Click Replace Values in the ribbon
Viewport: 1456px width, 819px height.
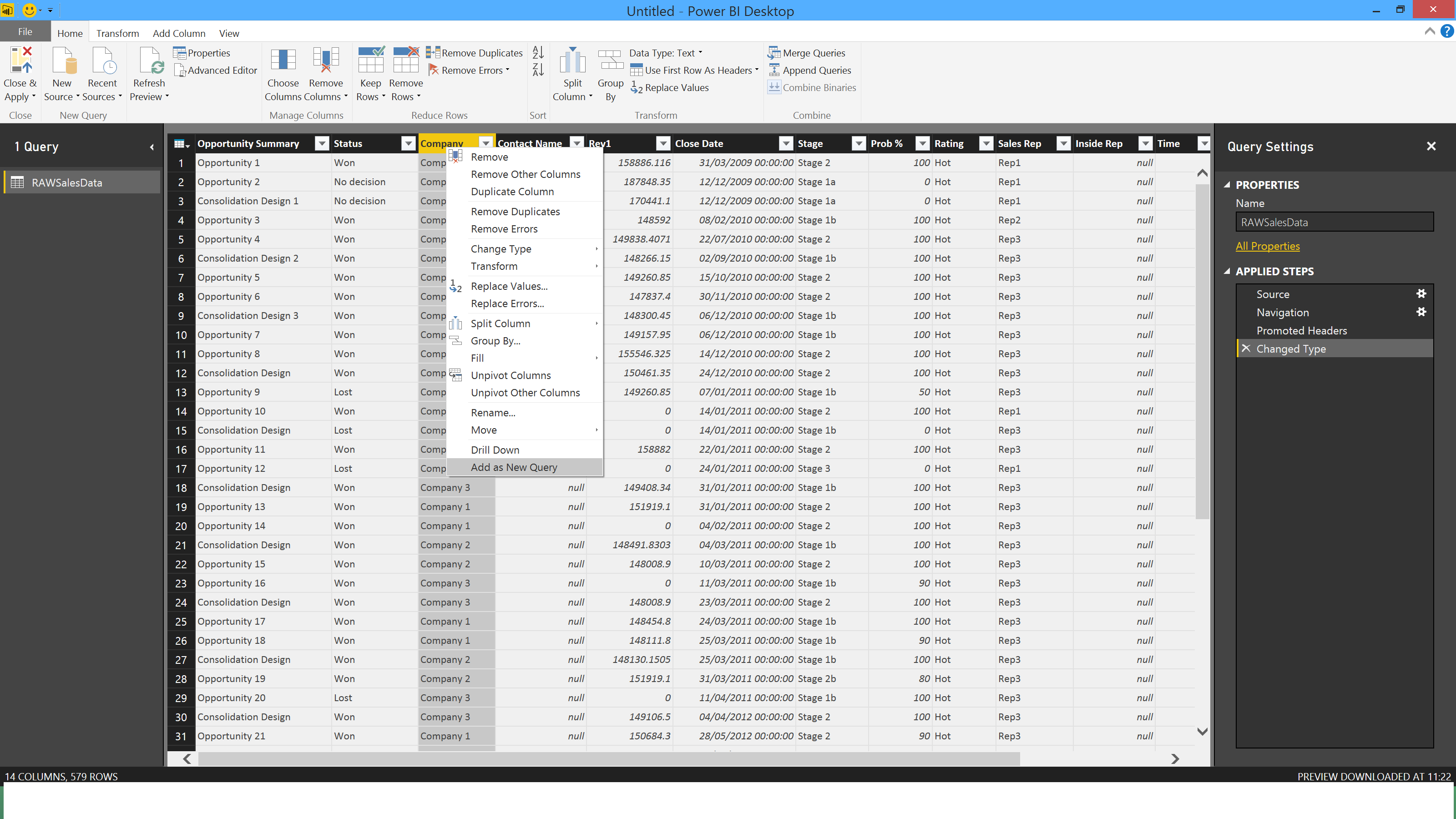point(670,87)
